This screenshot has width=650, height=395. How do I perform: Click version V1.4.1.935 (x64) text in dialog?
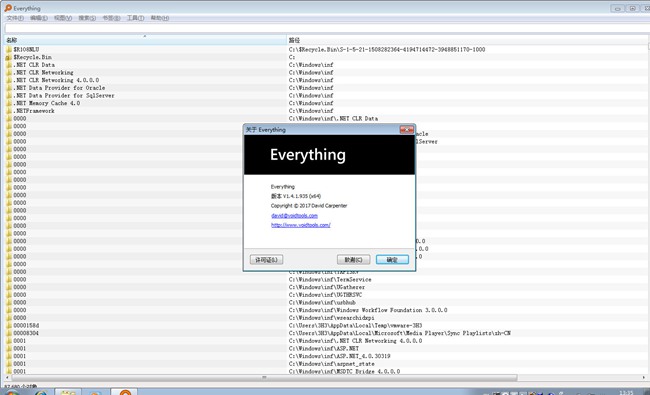tap(296, 196)
